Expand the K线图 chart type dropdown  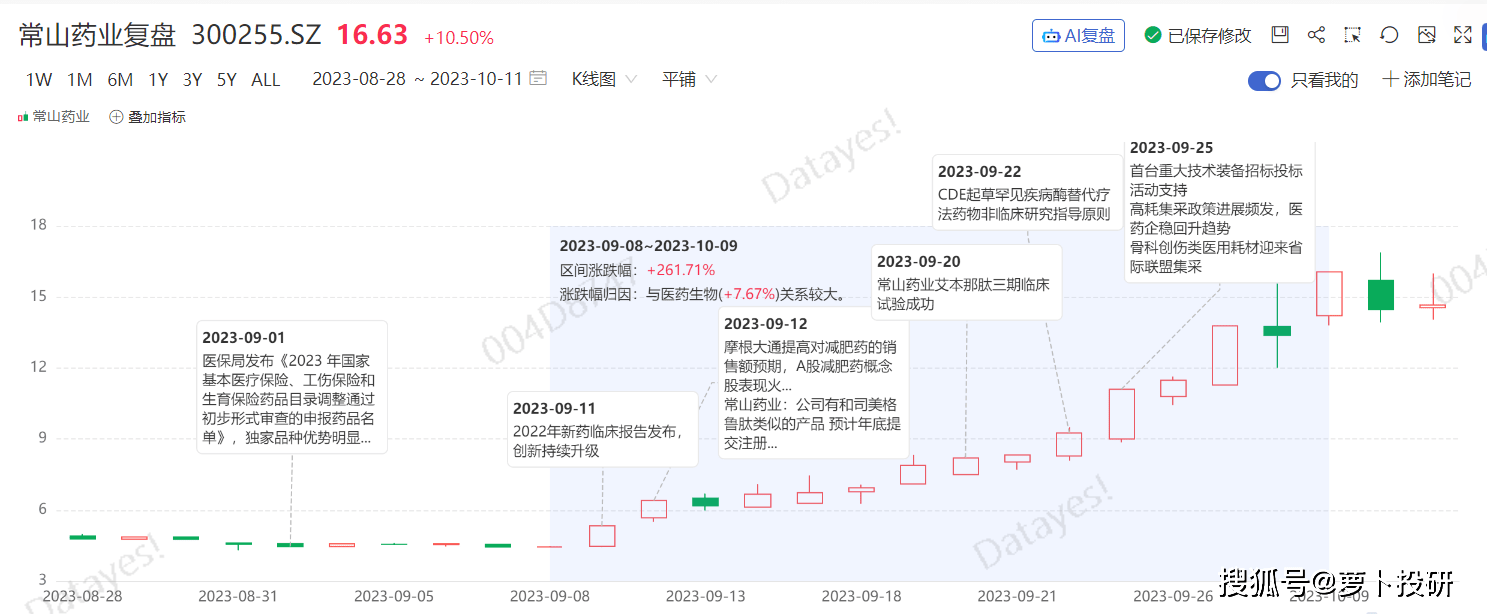[604, 79]
